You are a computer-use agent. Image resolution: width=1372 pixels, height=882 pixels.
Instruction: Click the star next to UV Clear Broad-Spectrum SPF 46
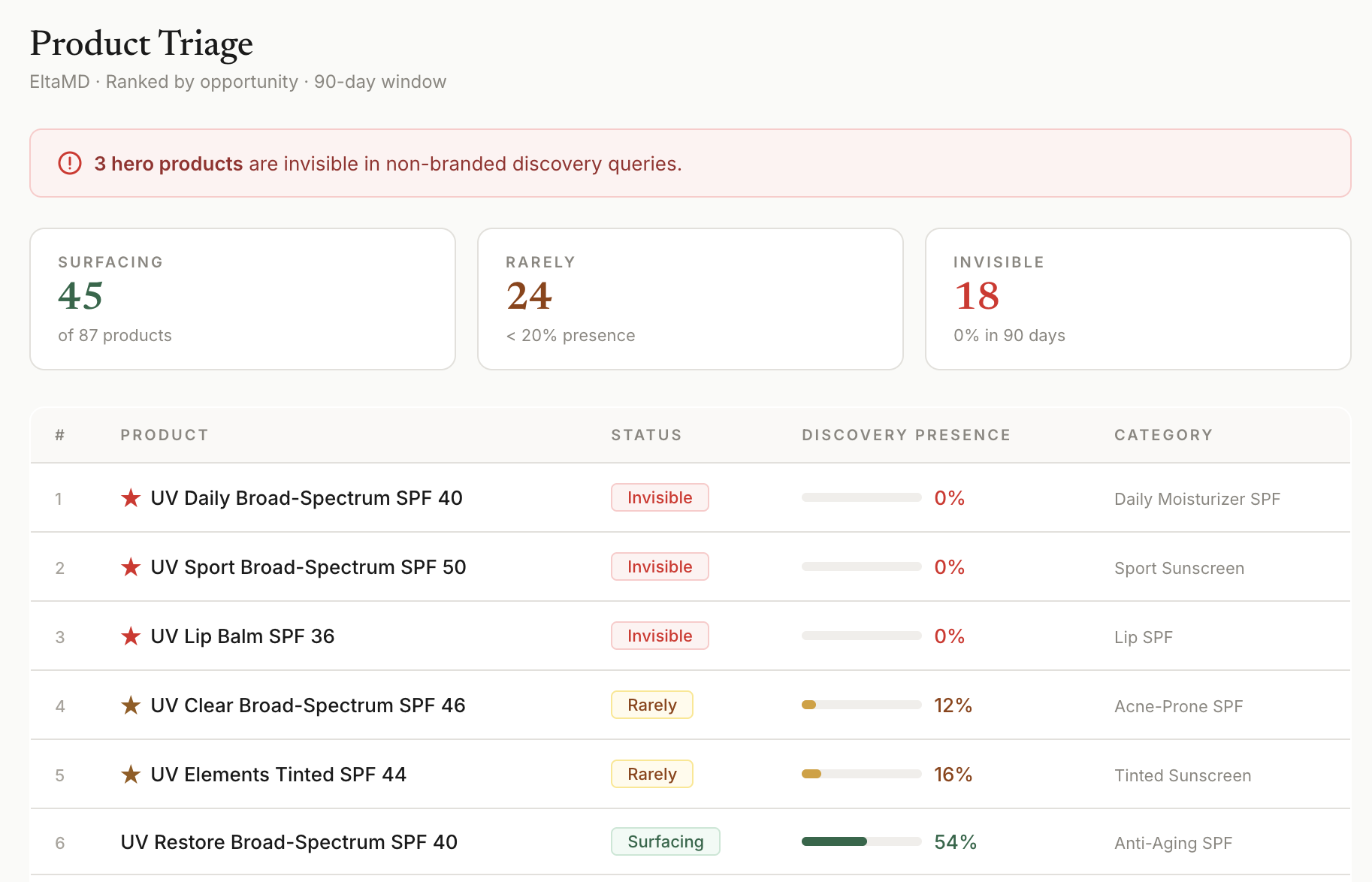(x=131, y=705)
